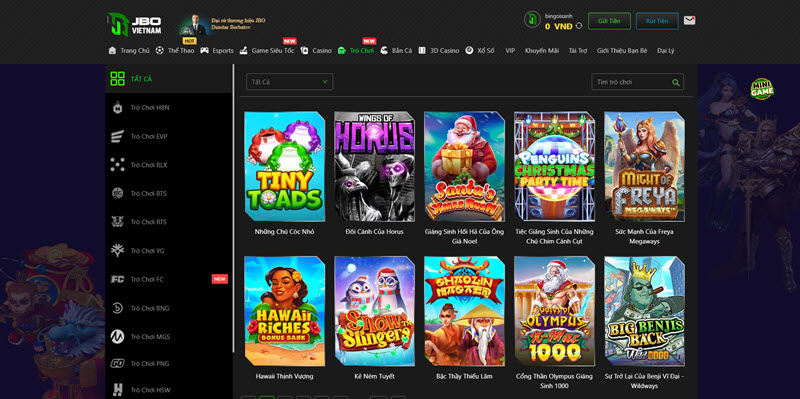Click the HSW provider icon
800x399 pixels.
click(117, 390)
